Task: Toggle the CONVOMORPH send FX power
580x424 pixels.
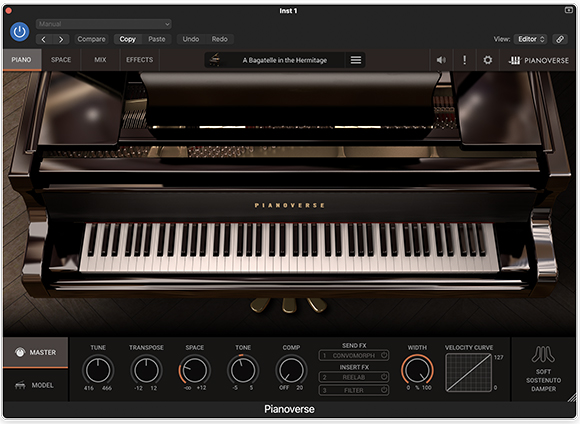Action: [x=384, y=356]
